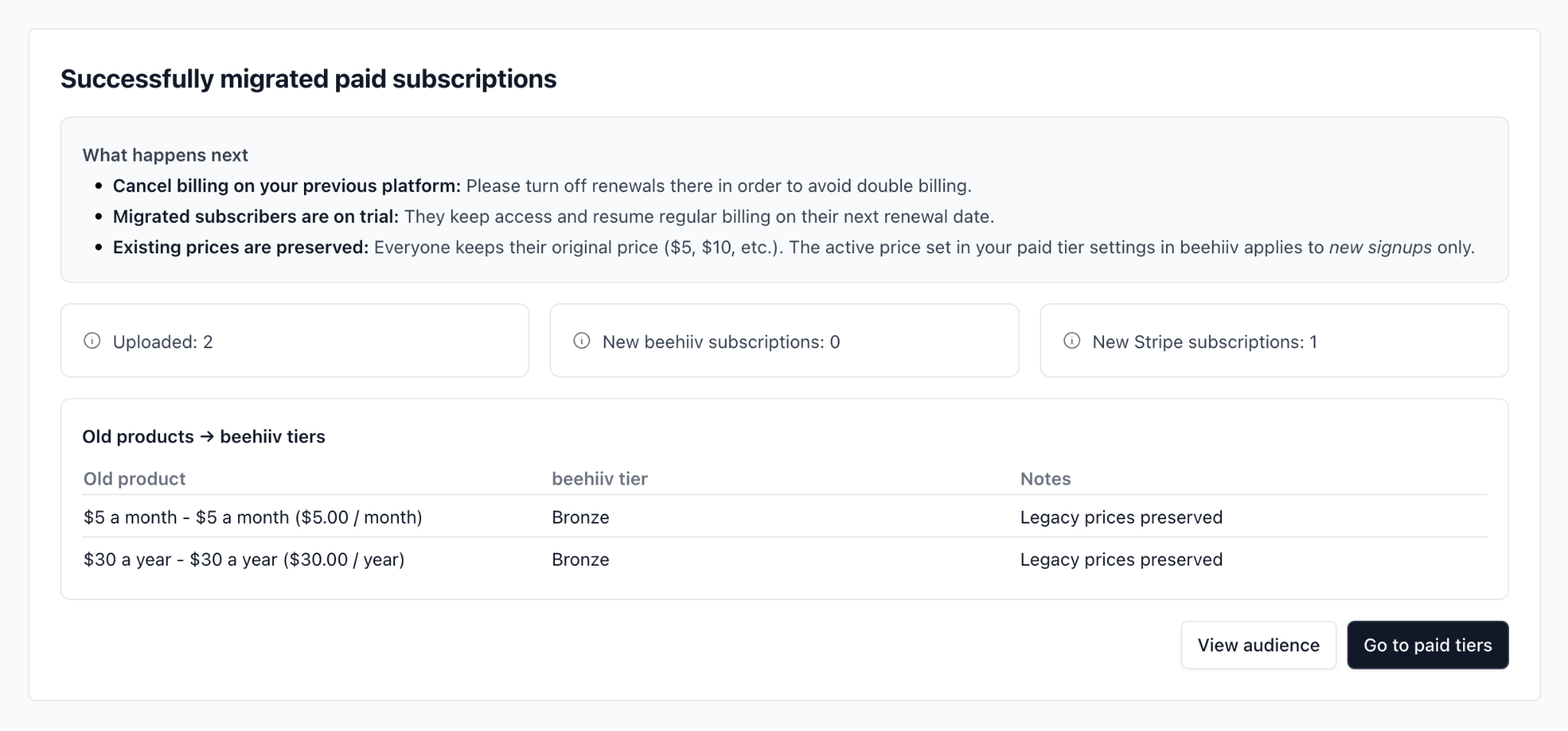Click the beehiiv tier column header
Image resolution: width=1568 pixels, height=731 pixels.
point(599,479)
